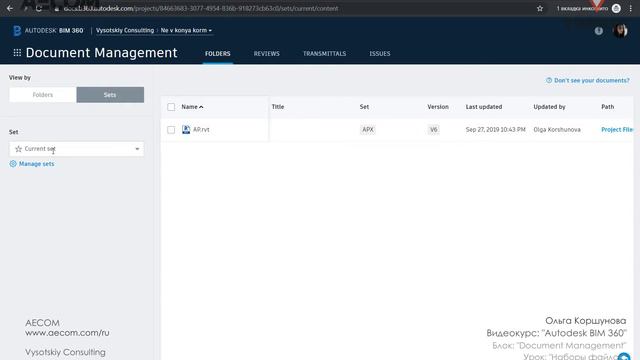Viewport: 640px width, 360px height.
Task: Open the help question mark icon
Action: coord(598,31)
